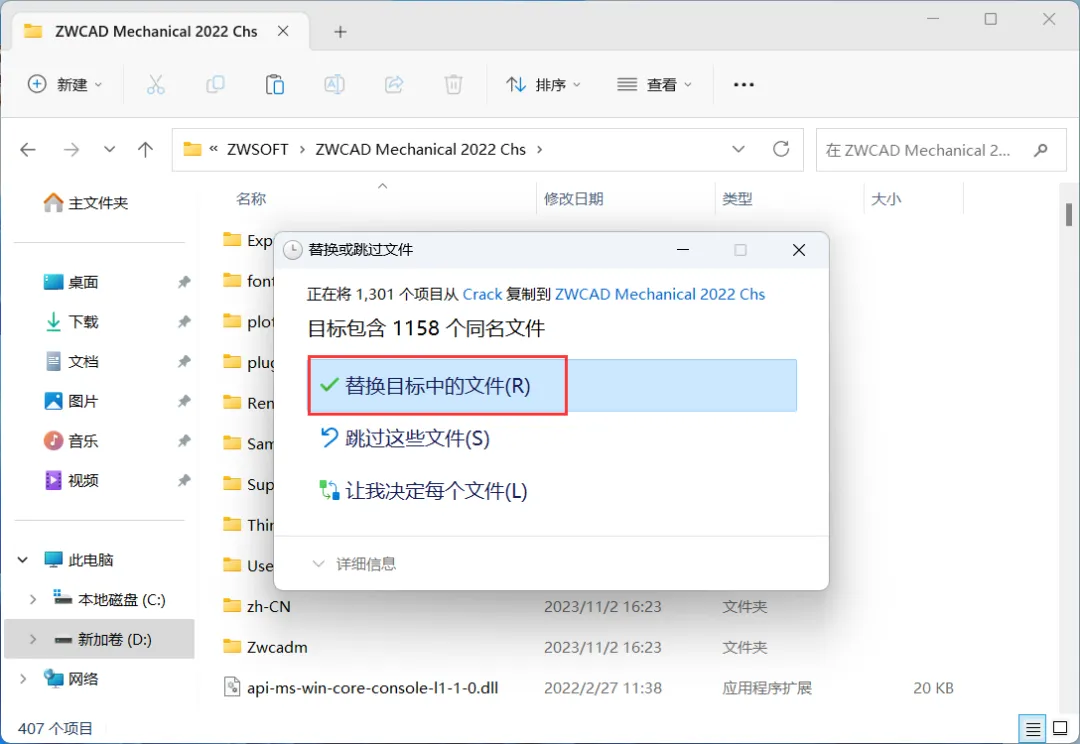
Task: Go up one folder level
Action: 145,149
